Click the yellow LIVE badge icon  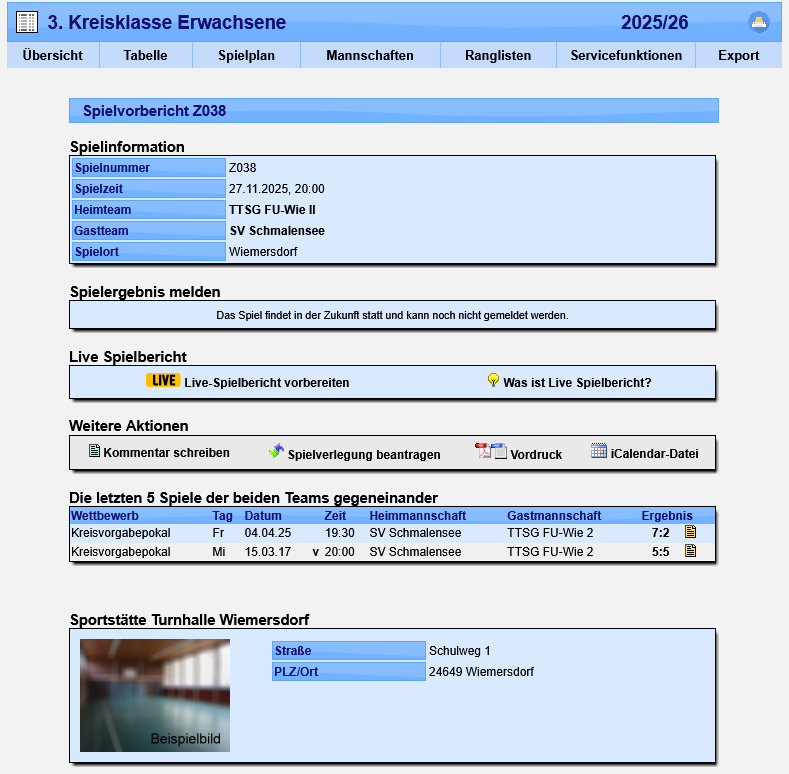(163, 381)
